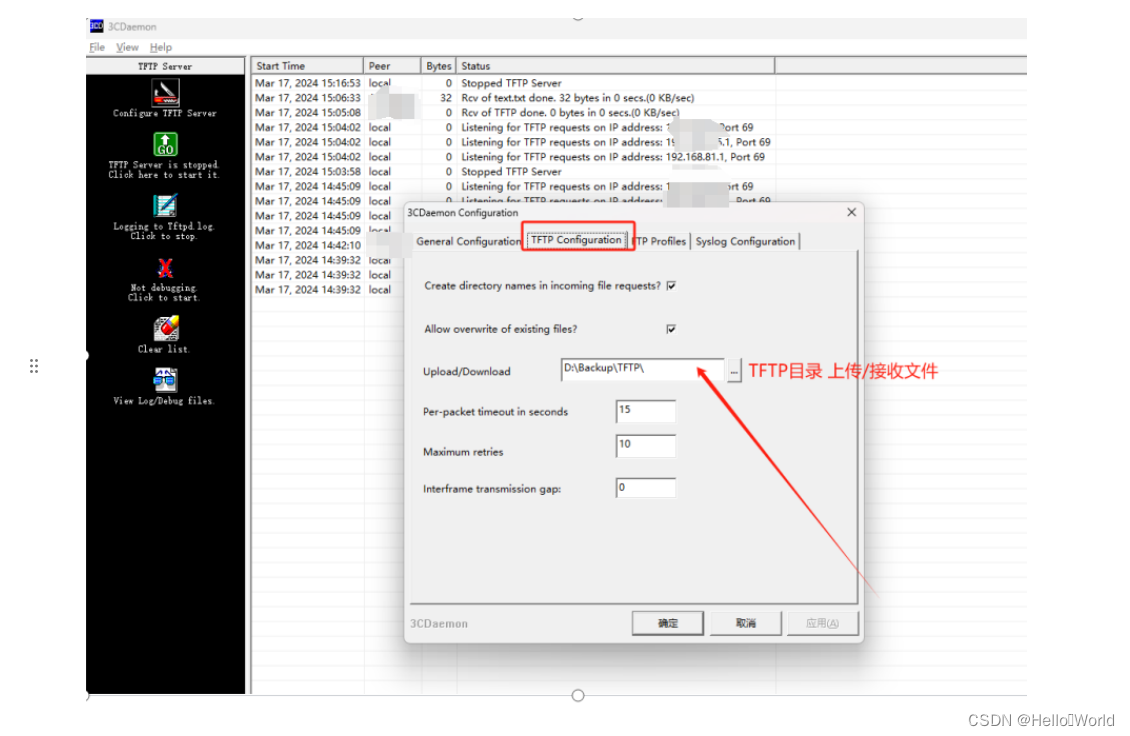
Task: Clear list icon in sidebar
Action: coord(166,328)
